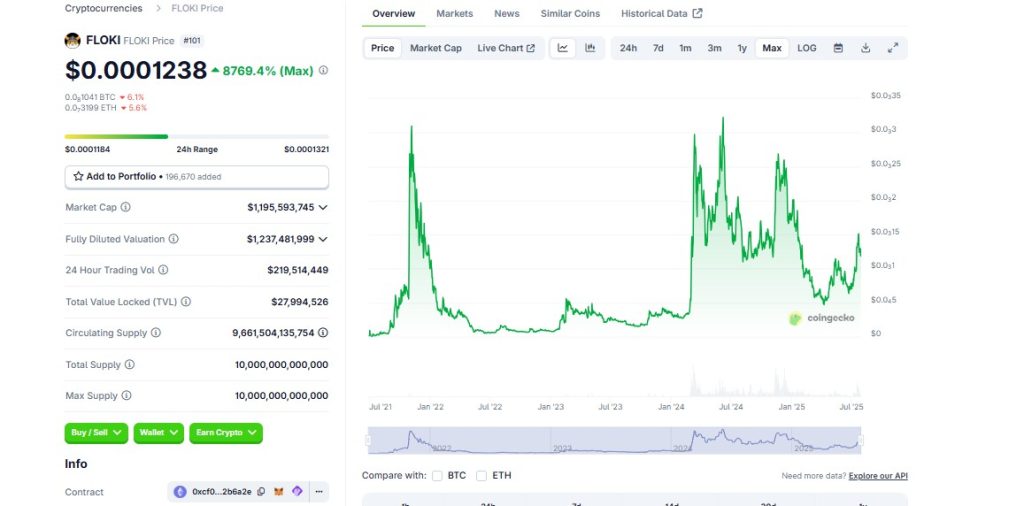Click info icon beside Circulating Supply label
Image resolution: width=1024 pixels, height=506 pixels.
click(156, 332)
